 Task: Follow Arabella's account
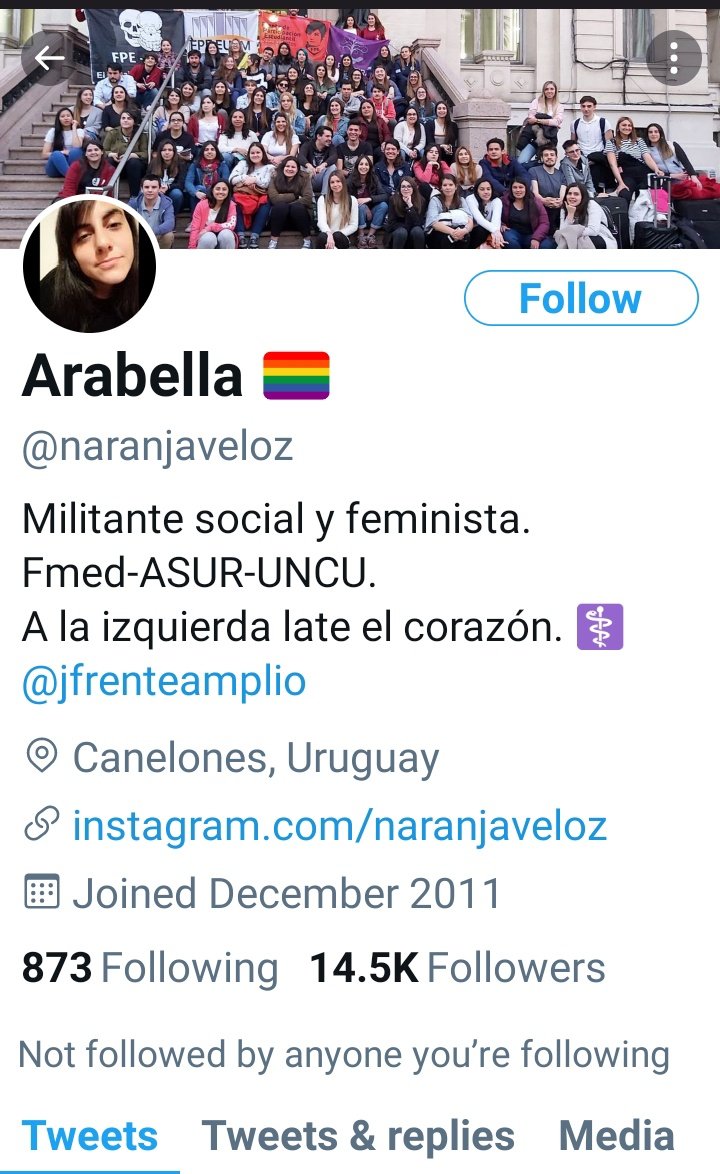click(x=581, y=298)
